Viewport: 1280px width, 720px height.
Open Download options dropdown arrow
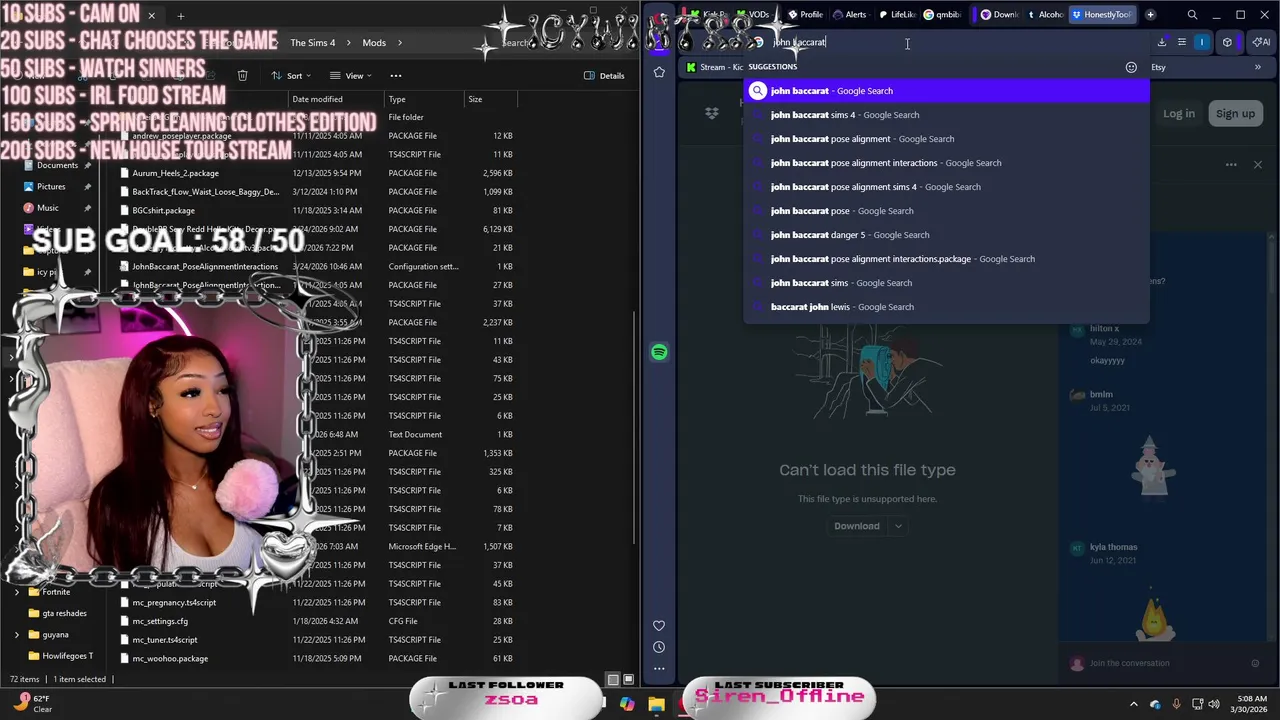coord(898,526)
